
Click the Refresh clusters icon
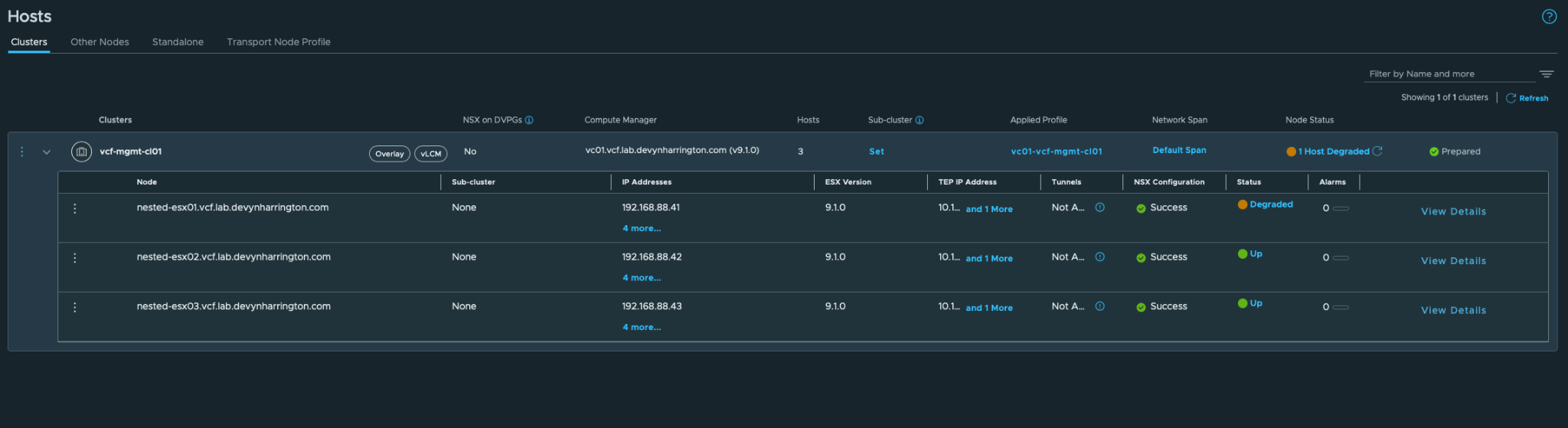[1511, 98]
